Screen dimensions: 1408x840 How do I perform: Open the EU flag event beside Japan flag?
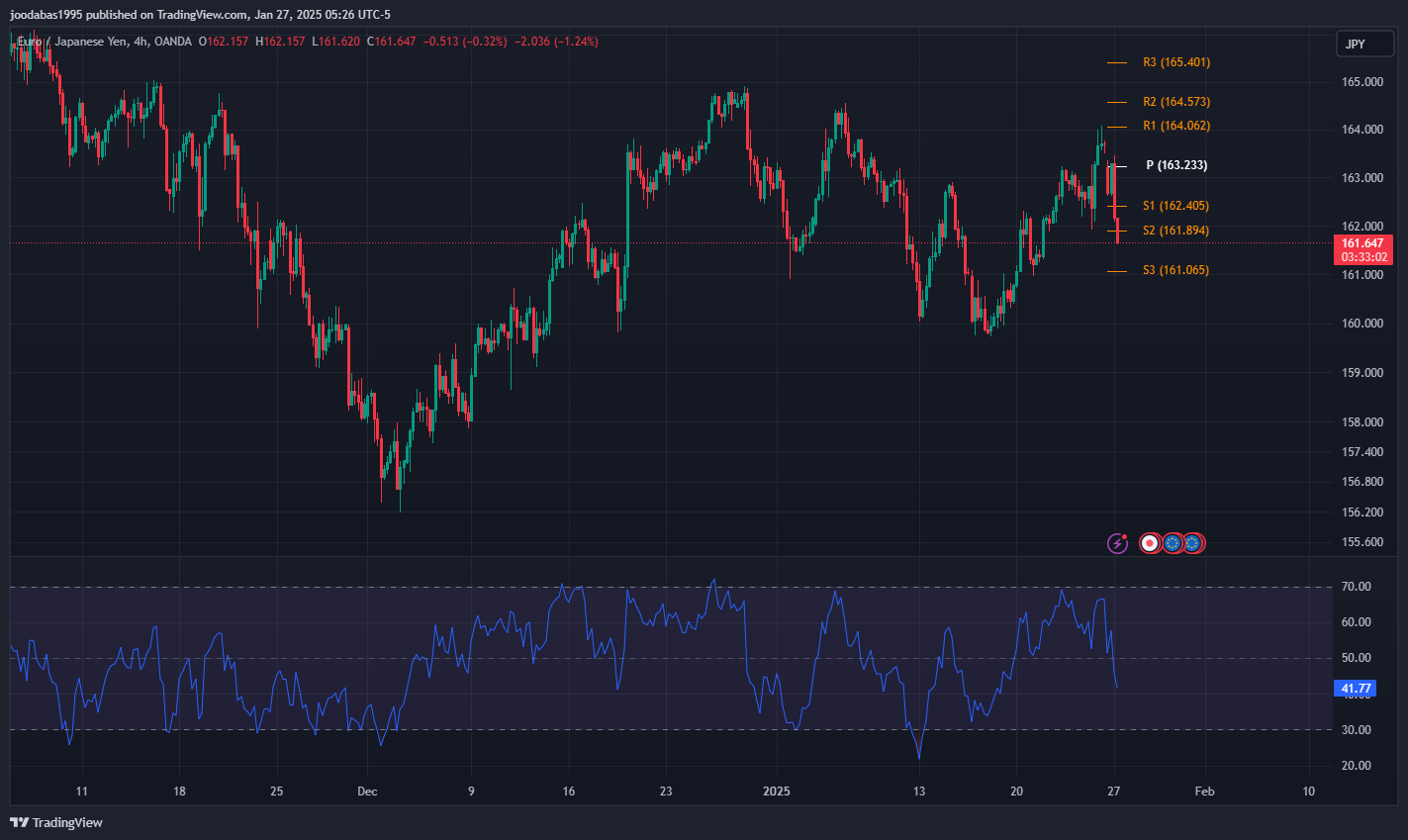[1173, 542]
